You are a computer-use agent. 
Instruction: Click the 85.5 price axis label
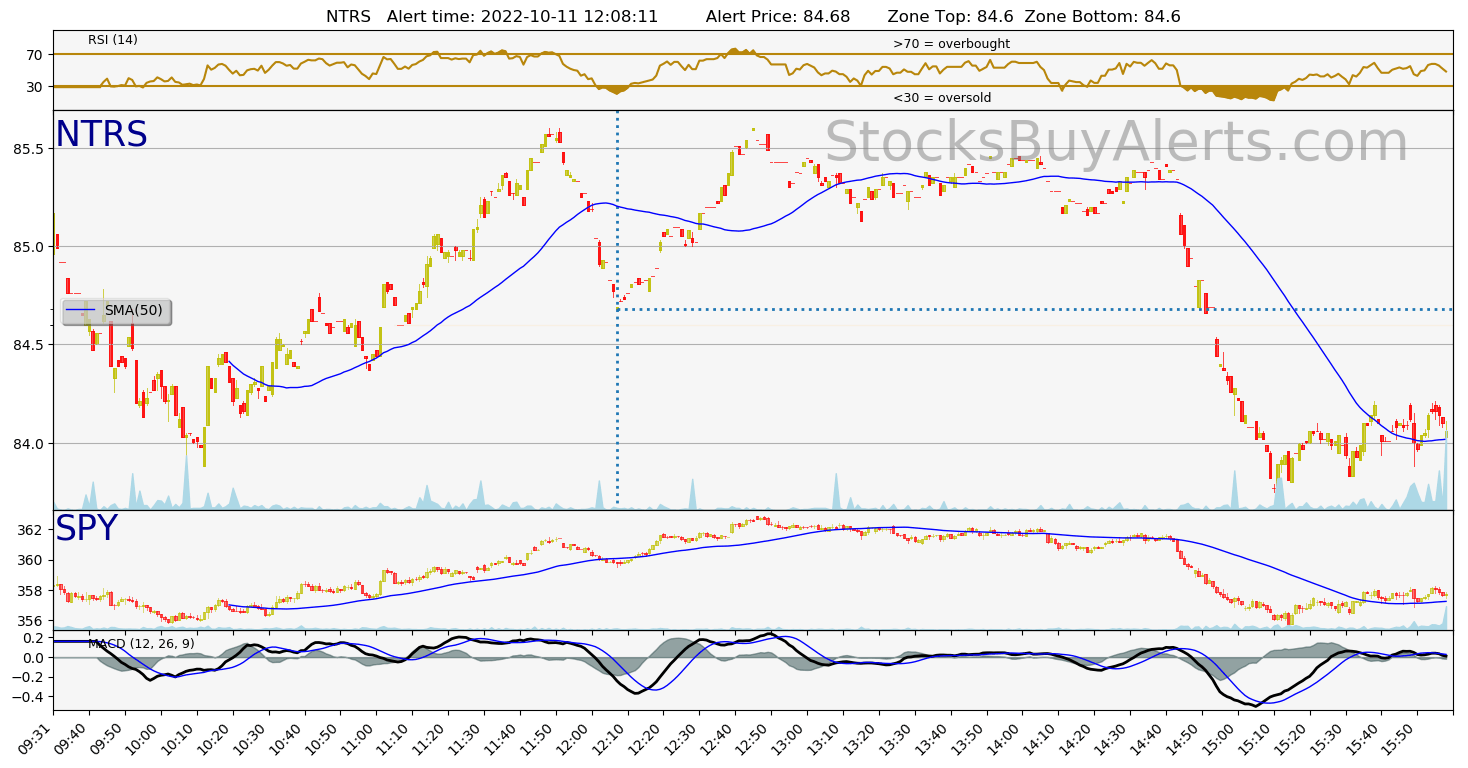(30, 149)
